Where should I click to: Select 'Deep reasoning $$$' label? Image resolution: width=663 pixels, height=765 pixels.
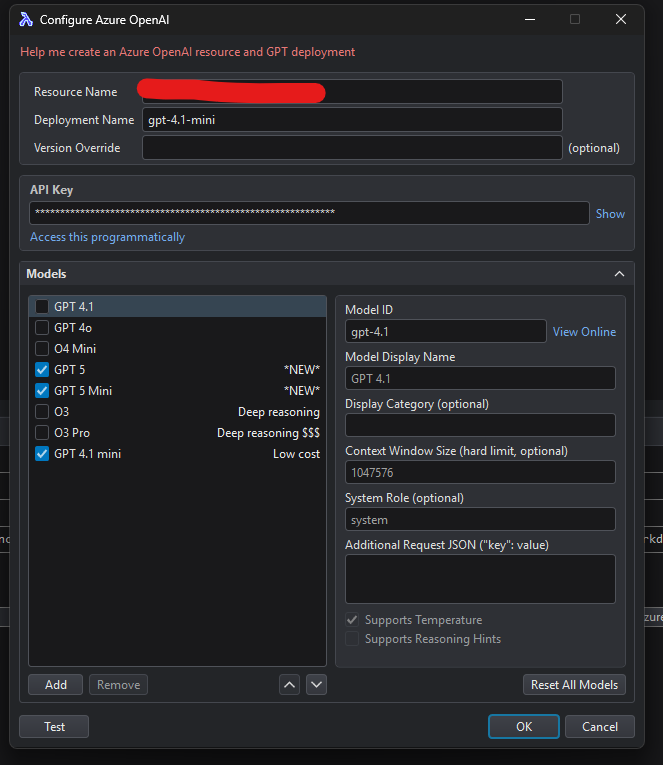(x=268, y=433)
